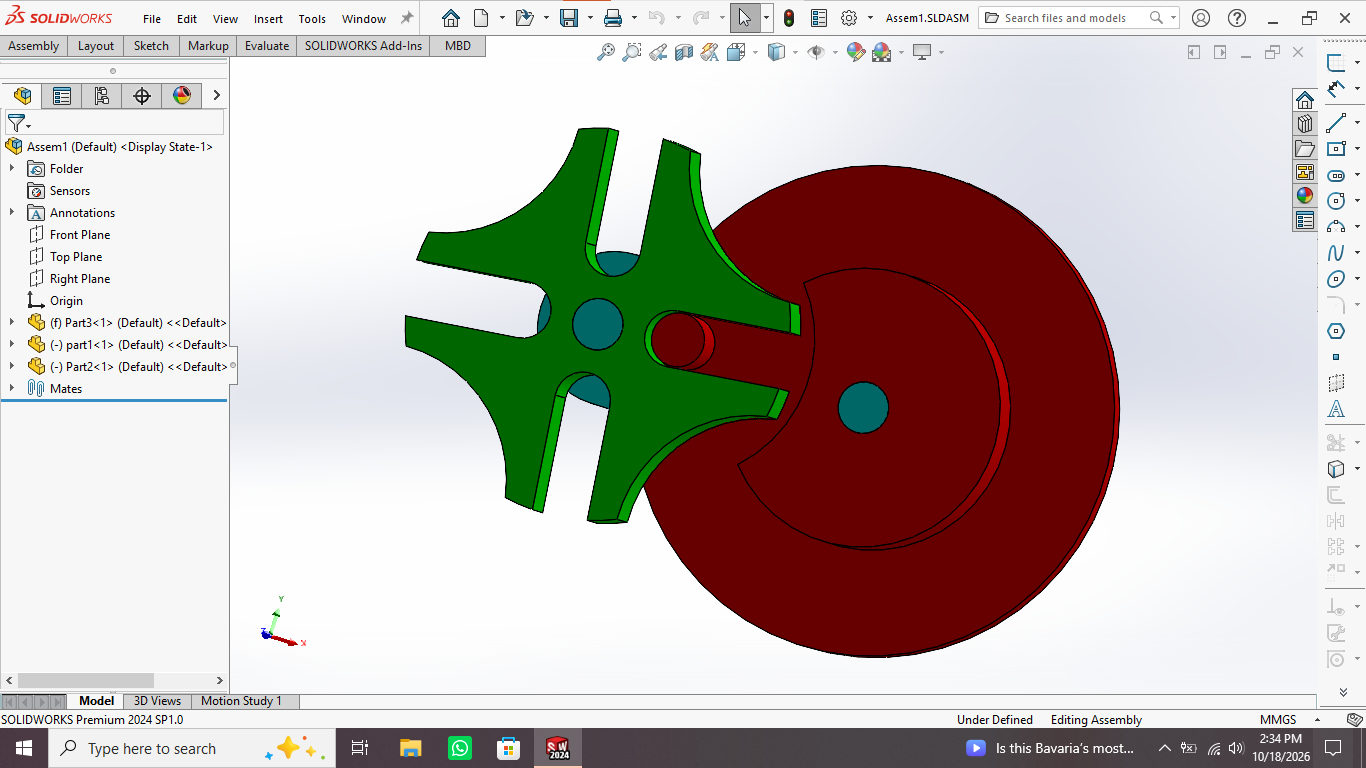Screen dimensions: 1366x768
Task: Open the ConfigurationManager tab icon
Action: pos(101,95)
